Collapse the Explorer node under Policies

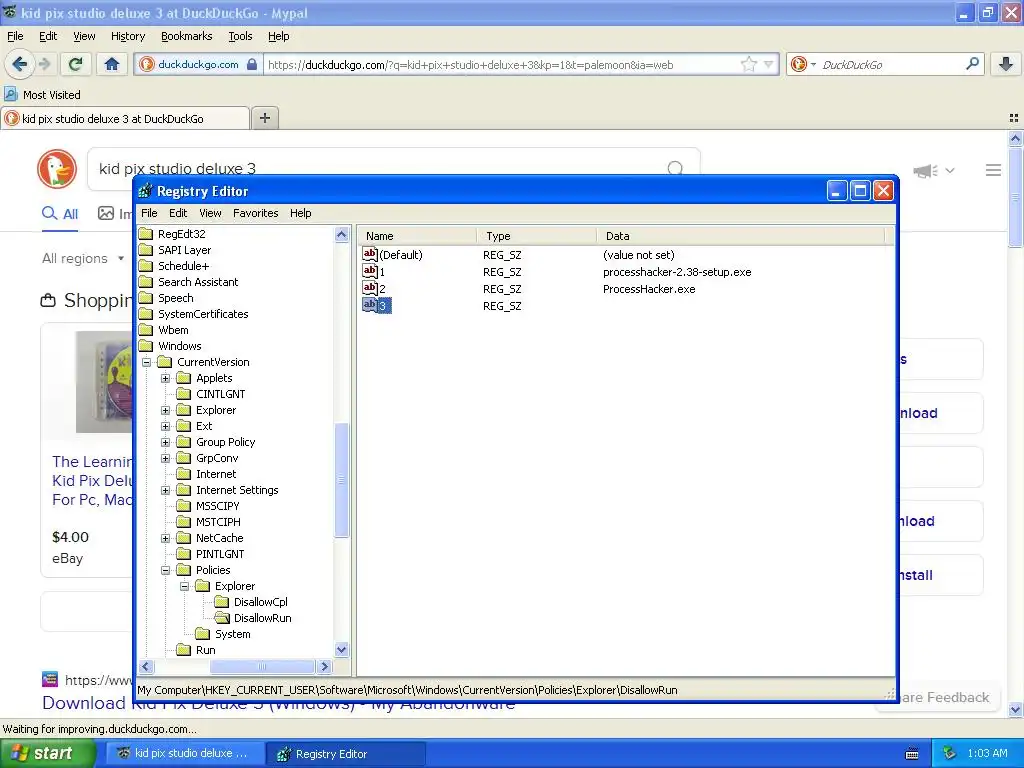185,586
